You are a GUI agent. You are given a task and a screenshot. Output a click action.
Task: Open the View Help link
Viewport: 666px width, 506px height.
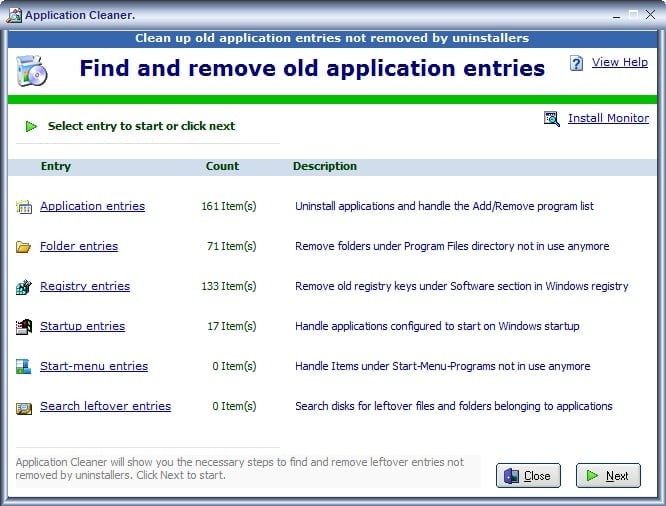[620, 62]
